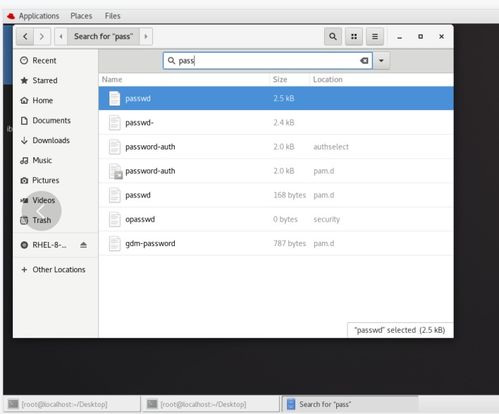This screenshot has width=499, height=414.
Task: Expand the search filter dropdown arrow
Action: tap(381, 61)
